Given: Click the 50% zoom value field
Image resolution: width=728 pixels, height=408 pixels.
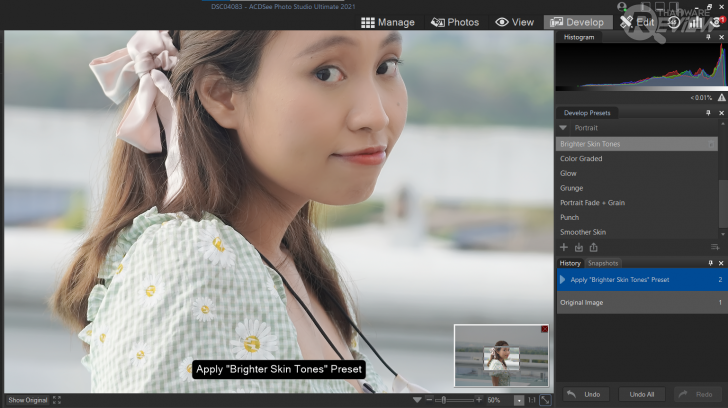Looking at the screenshot, I should point(499,400).
